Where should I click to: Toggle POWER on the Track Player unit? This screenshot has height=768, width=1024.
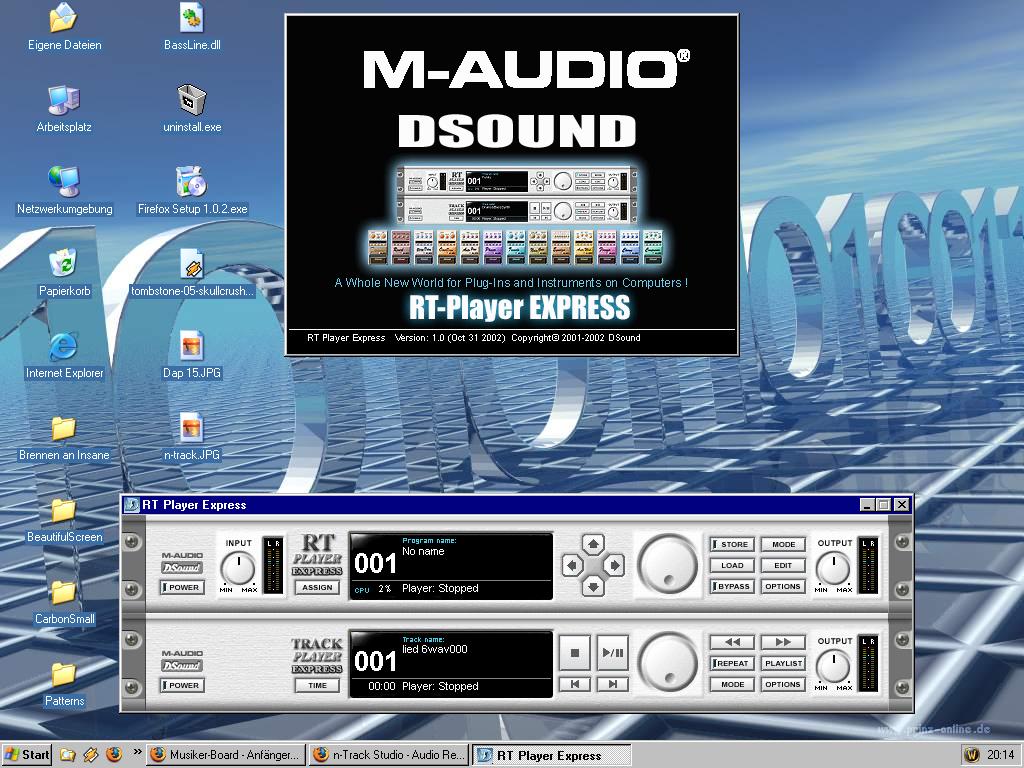(182, 685)
